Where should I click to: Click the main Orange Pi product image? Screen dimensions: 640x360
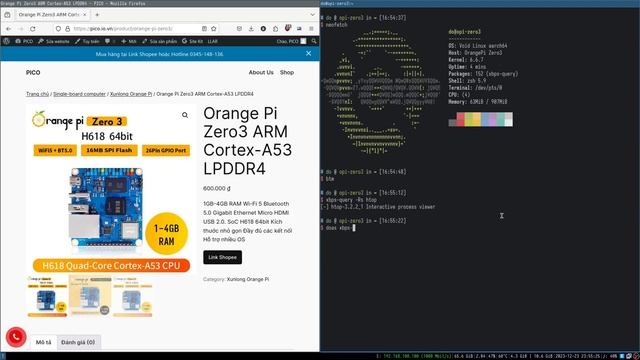(x=111, y=190)
